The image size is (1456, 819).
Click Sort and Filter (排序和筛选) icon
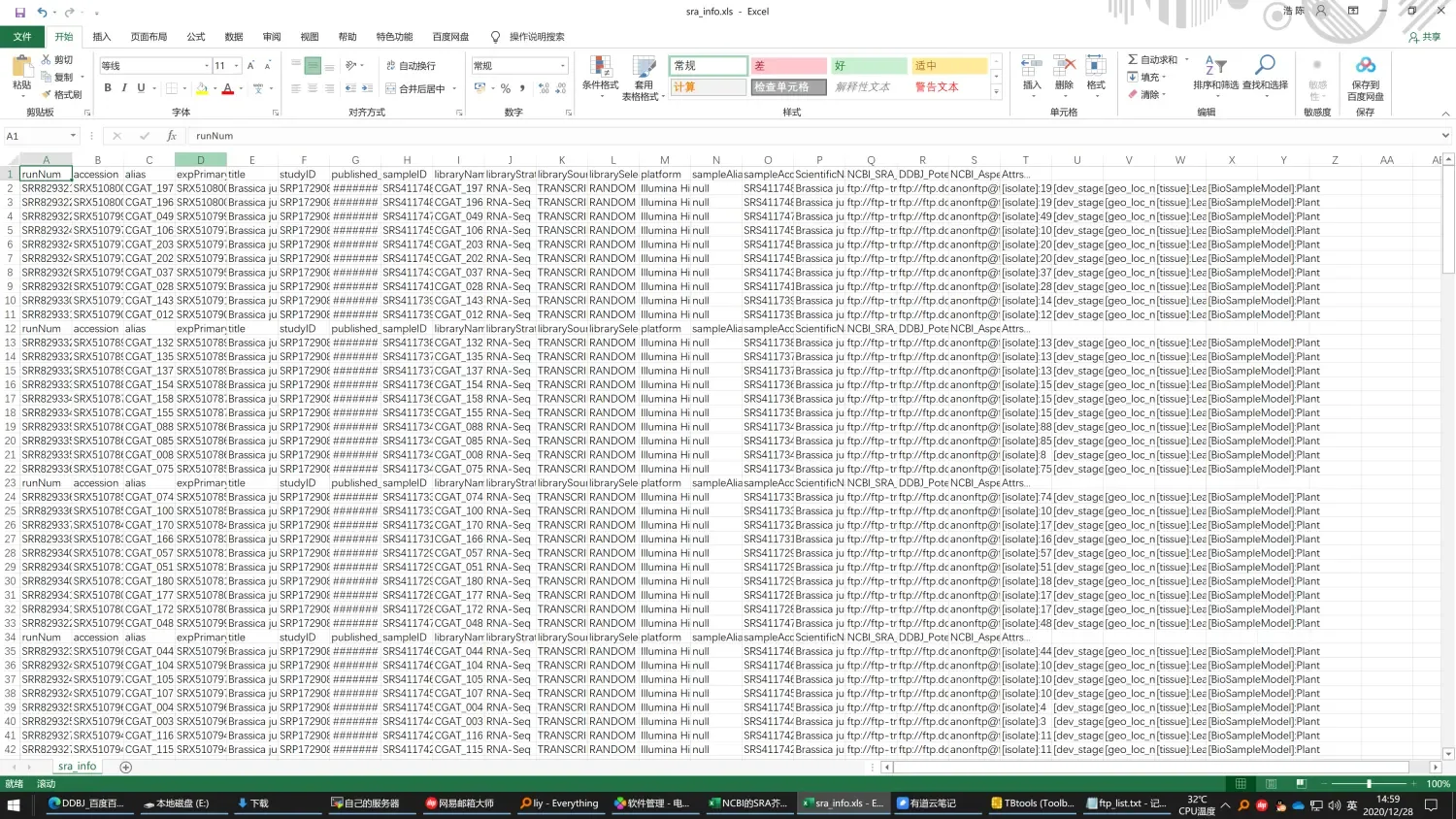1215,66
